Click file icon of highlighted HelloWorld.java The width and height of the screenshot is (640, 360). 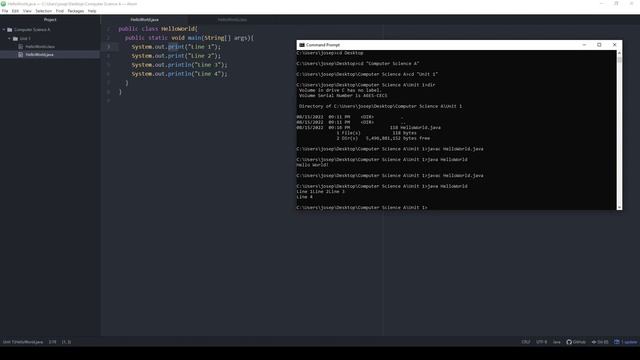pos(20,54)
